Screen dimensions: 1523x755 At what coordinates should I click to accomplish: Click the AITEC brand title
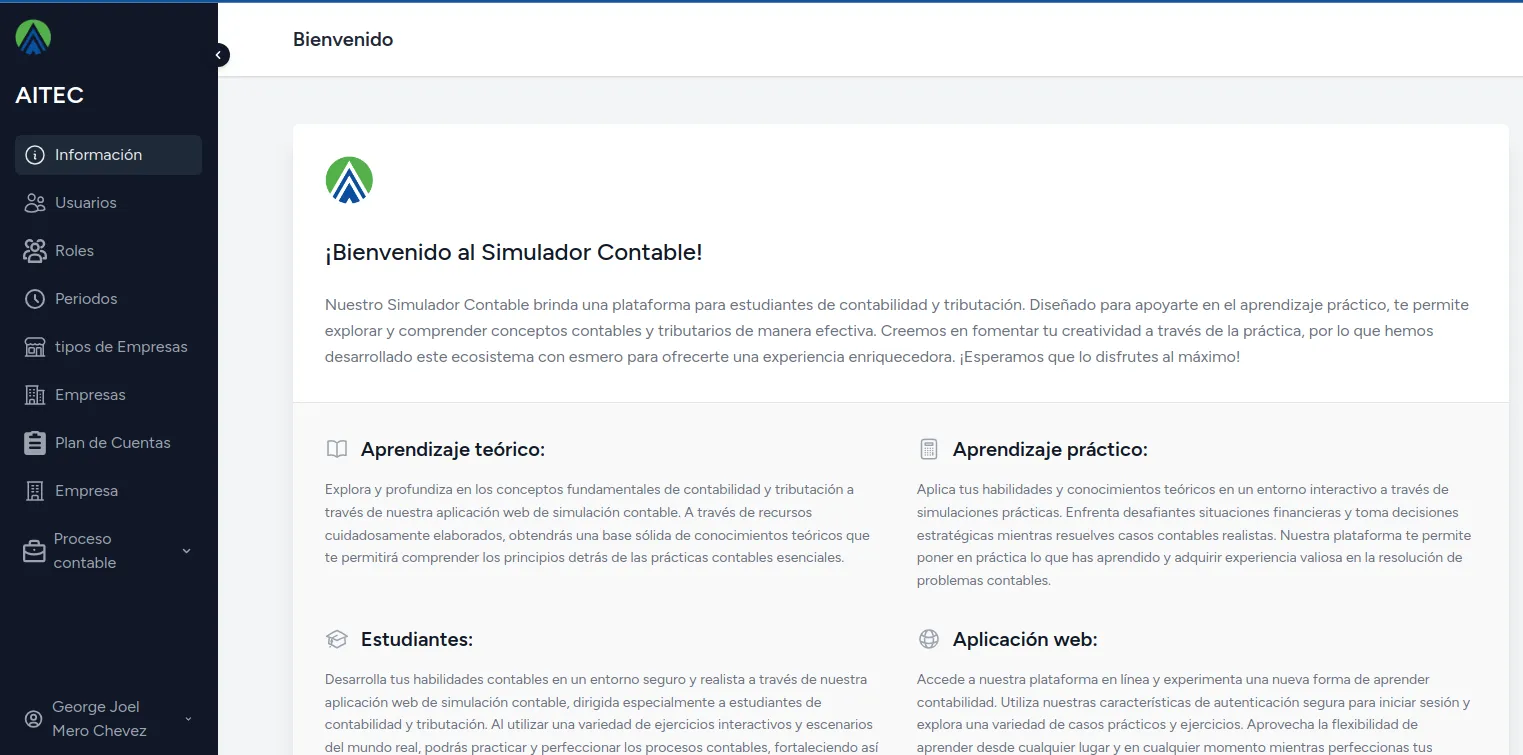point(50,96)
